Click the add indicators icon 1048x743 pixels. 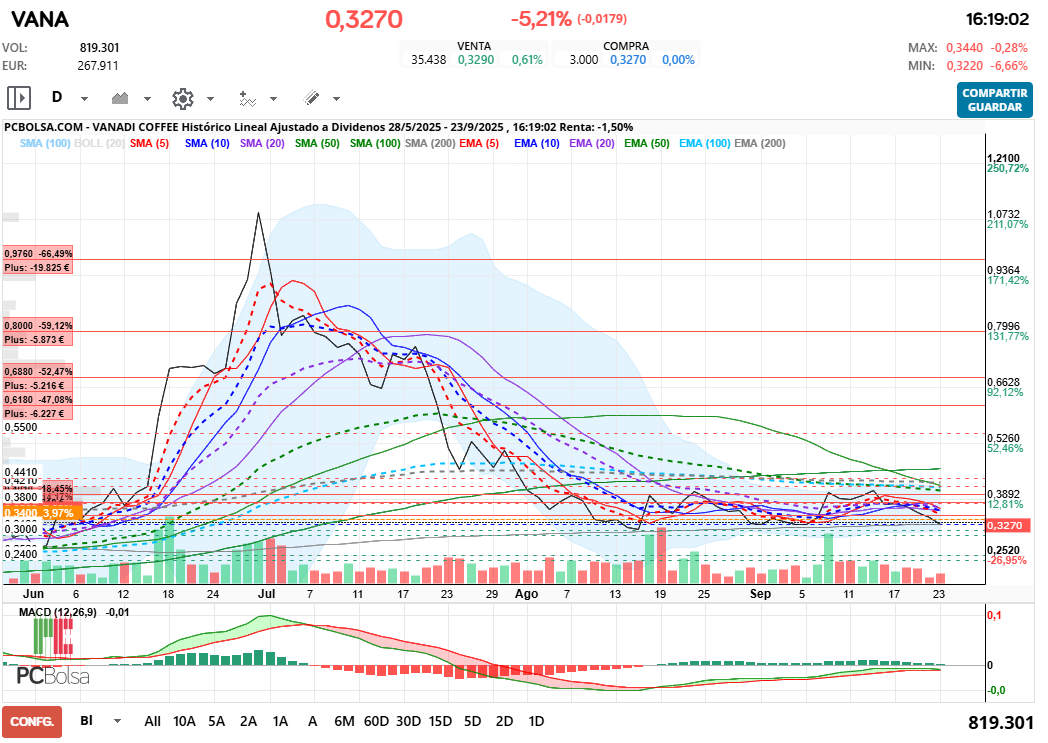click(247, 98)
